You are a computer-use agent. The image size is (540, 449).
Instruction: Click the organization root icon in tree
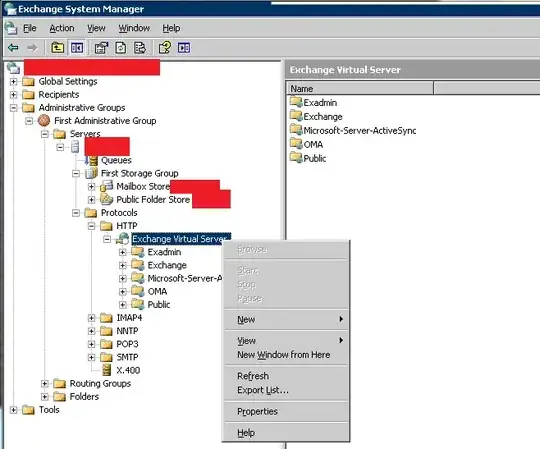coord(14,68)
